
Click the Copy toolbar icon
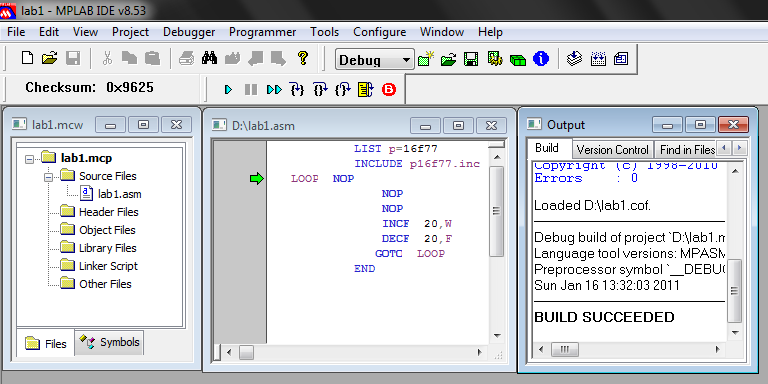click(x=129, y=59)
